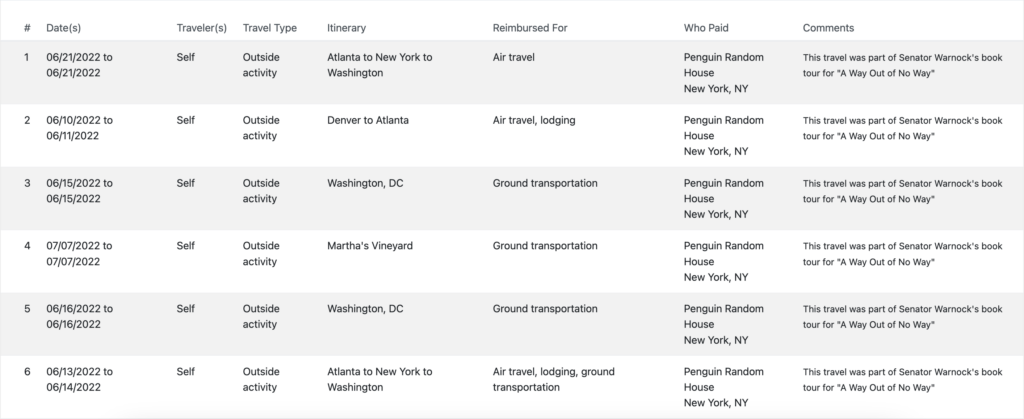Viewport: 1024px width, 419px height.
Task: Click row 5 Washington, DC itinerary
Action: pyautogui.click(x=365, y=309)
